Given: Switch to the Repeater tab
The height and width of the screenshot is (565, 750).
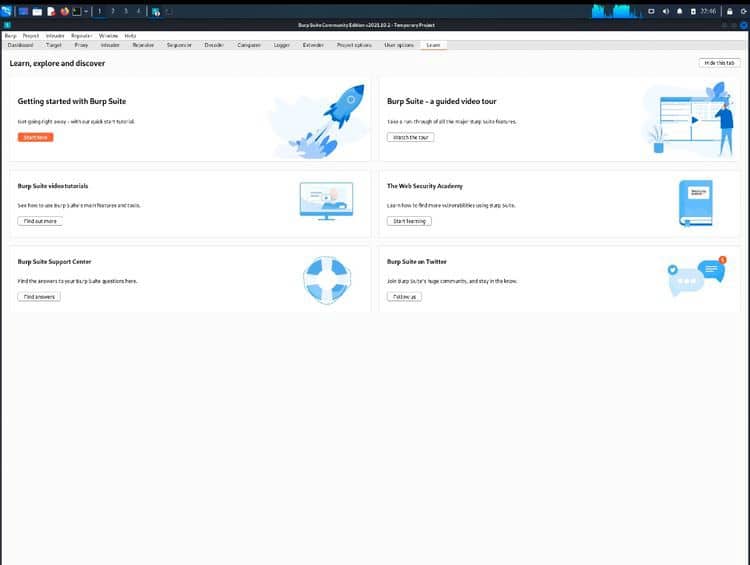Looking at the screenshot, I should coord(143,45).
